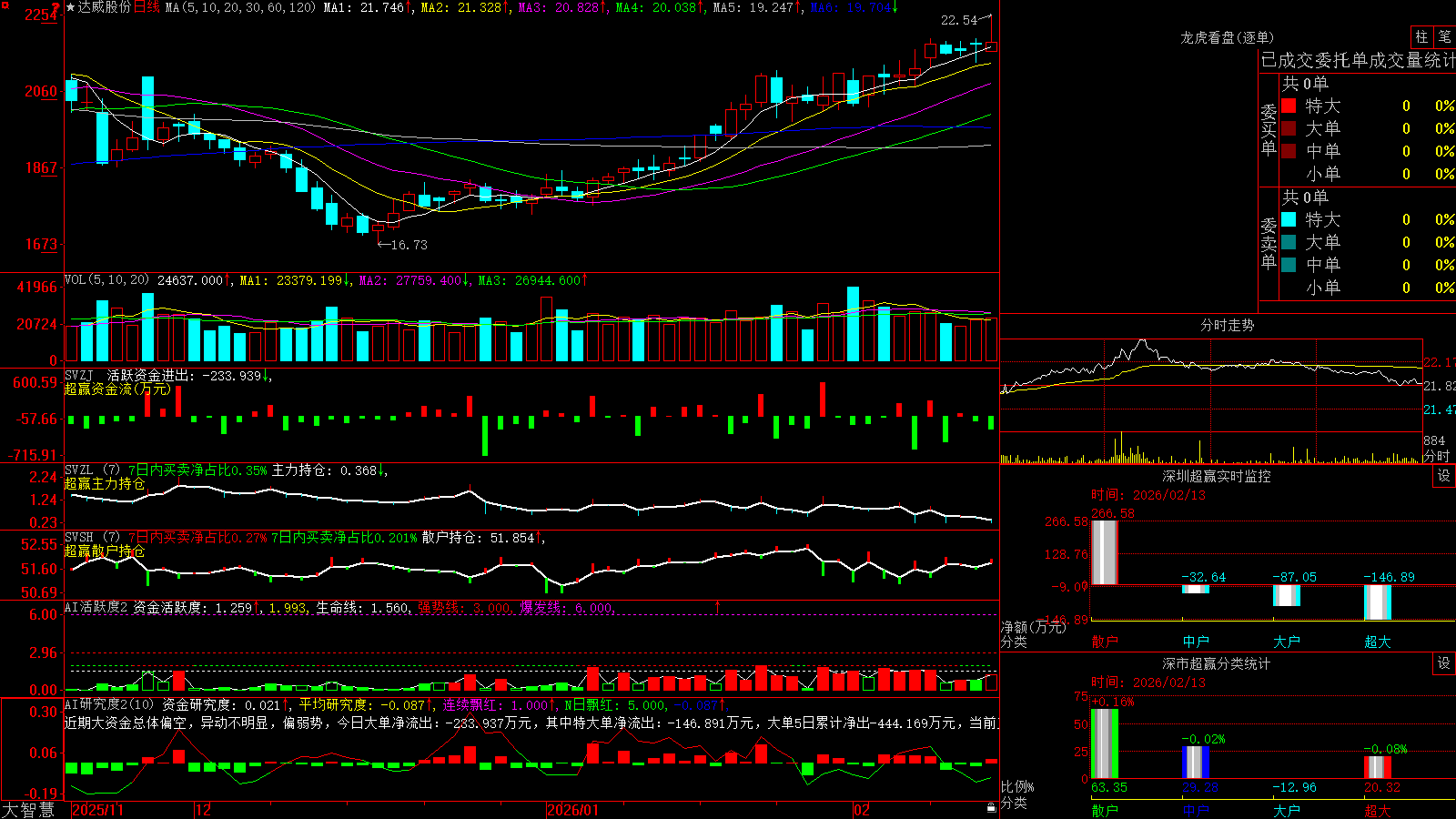Click the 分时走势 panel title
This screenshot has width=1456, height=819.
pos(1227,325)
